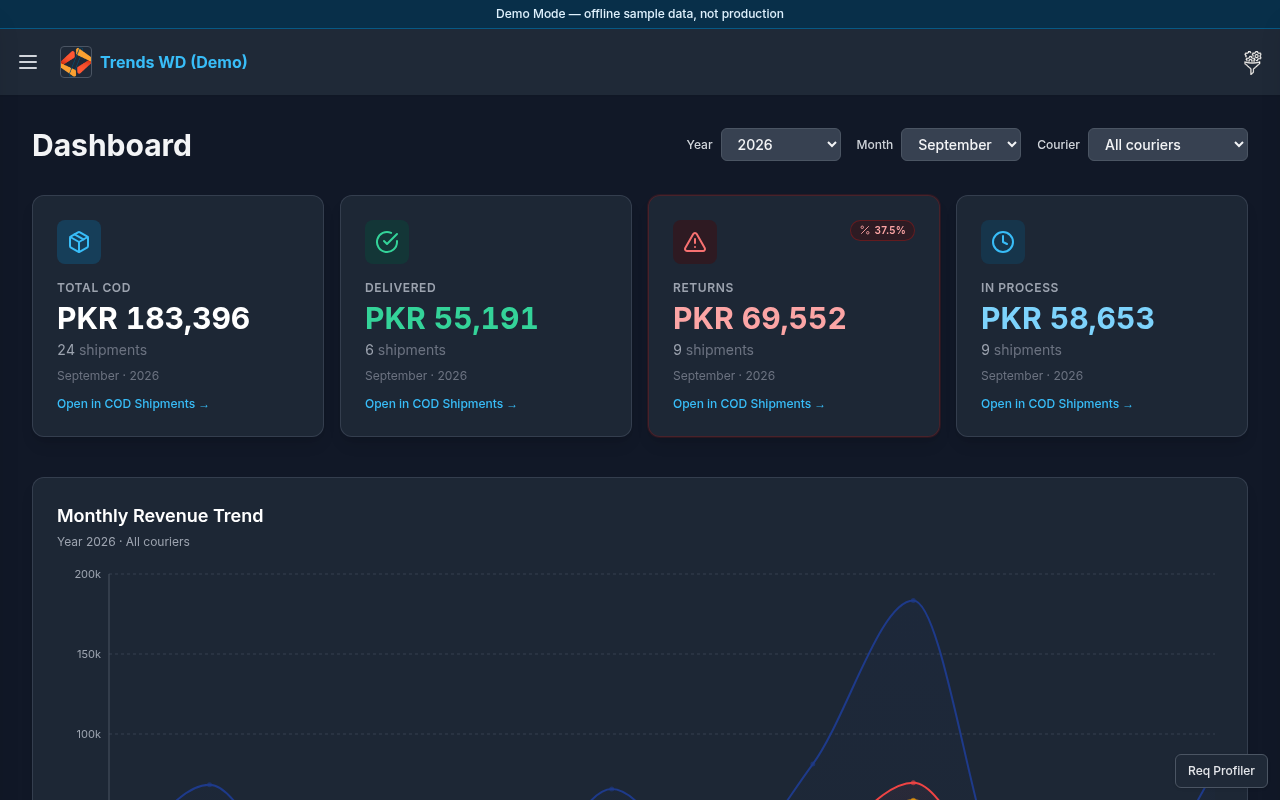This screenshot has width=1280, height=800.
Task: Click the 150k y-axis label
Action: tap(88, 654)
